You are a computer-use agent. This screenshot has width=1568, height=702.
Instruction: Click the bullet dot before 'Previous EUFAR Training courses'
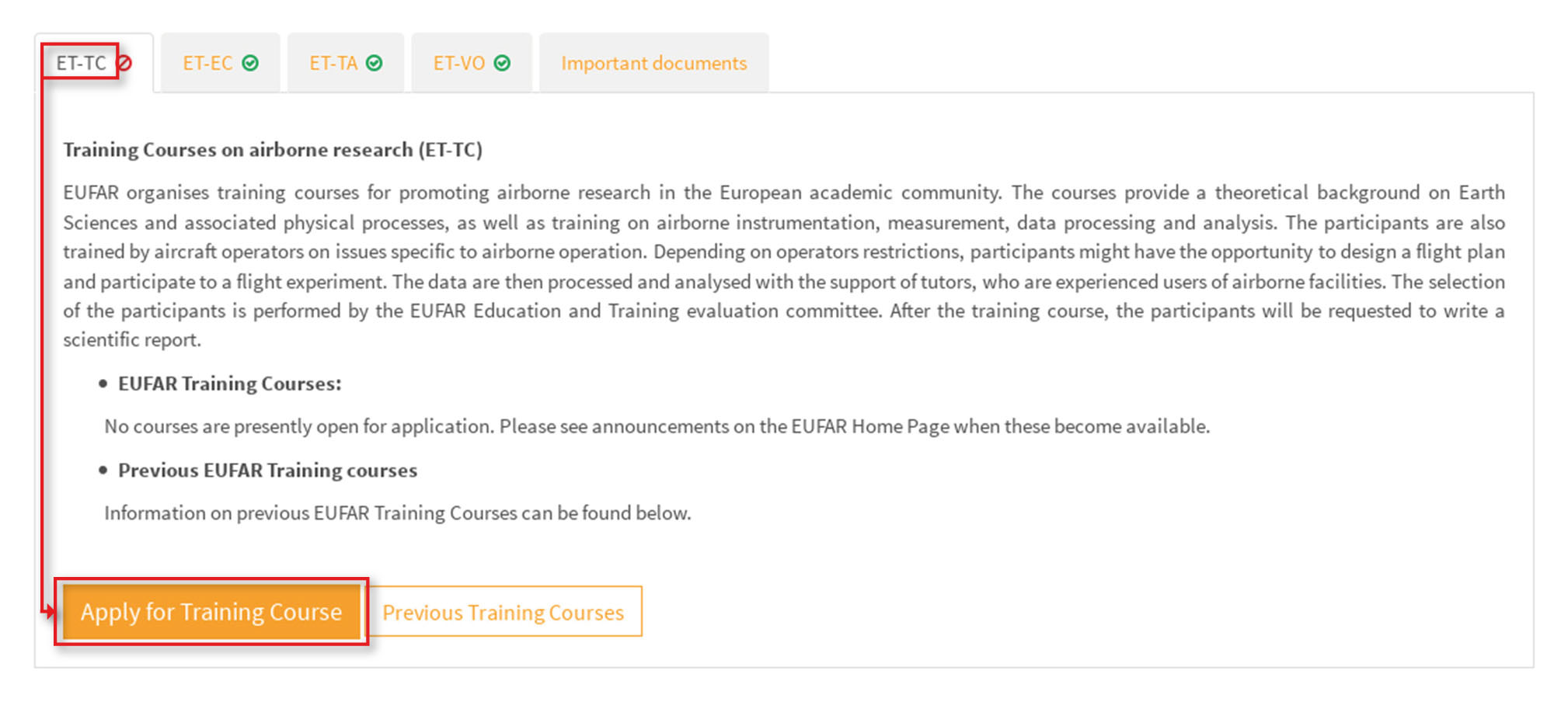[x=103, y=470]
